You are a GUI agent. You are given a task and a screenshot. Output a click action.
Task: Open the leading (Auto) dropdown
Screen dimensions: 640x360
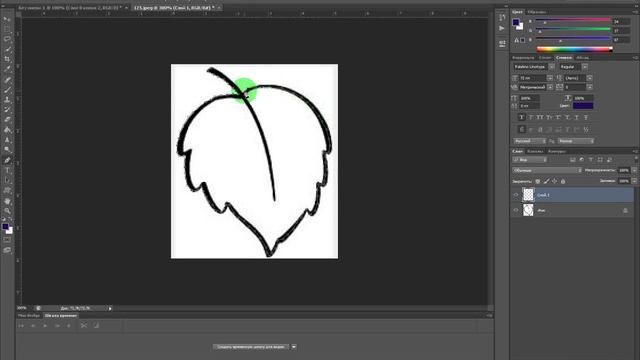click(589, 78)
